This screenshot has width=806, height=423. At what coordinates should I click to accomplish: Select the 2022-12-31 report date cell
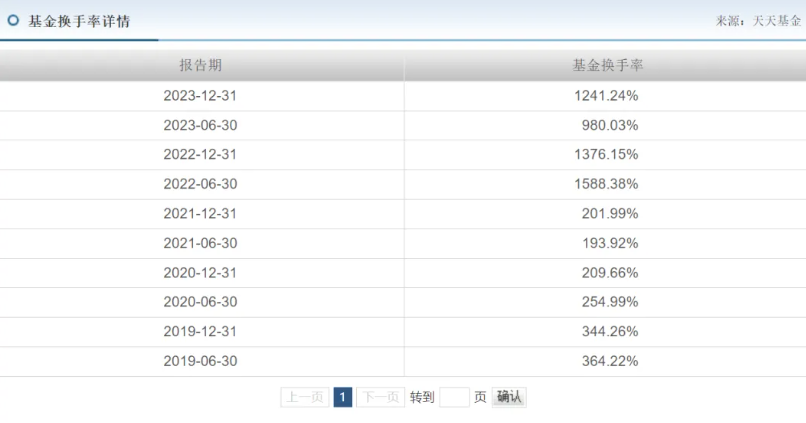(x=200, y=155)
